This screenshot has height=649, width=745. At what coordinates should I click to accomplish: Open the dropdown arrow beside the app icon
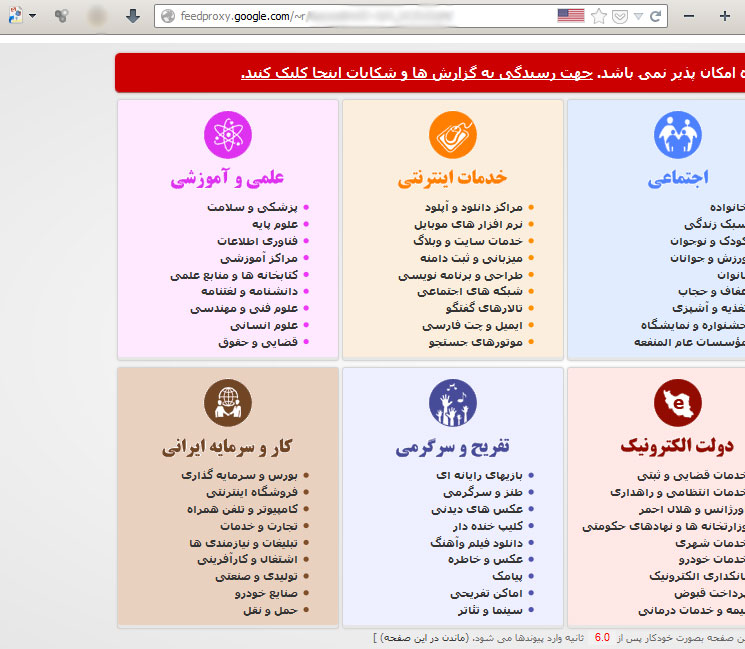pos(32,16)
